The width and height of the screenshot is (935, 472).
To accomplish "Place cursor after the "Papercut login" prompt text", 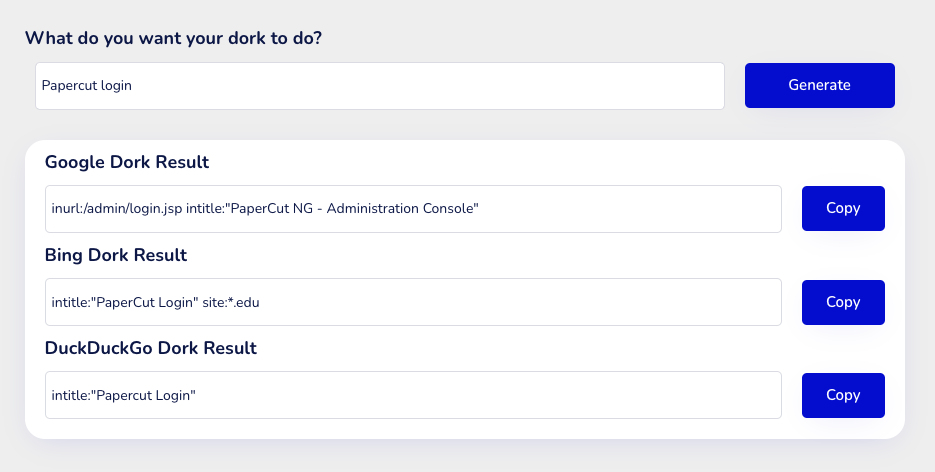I will [x=134, y=86].
